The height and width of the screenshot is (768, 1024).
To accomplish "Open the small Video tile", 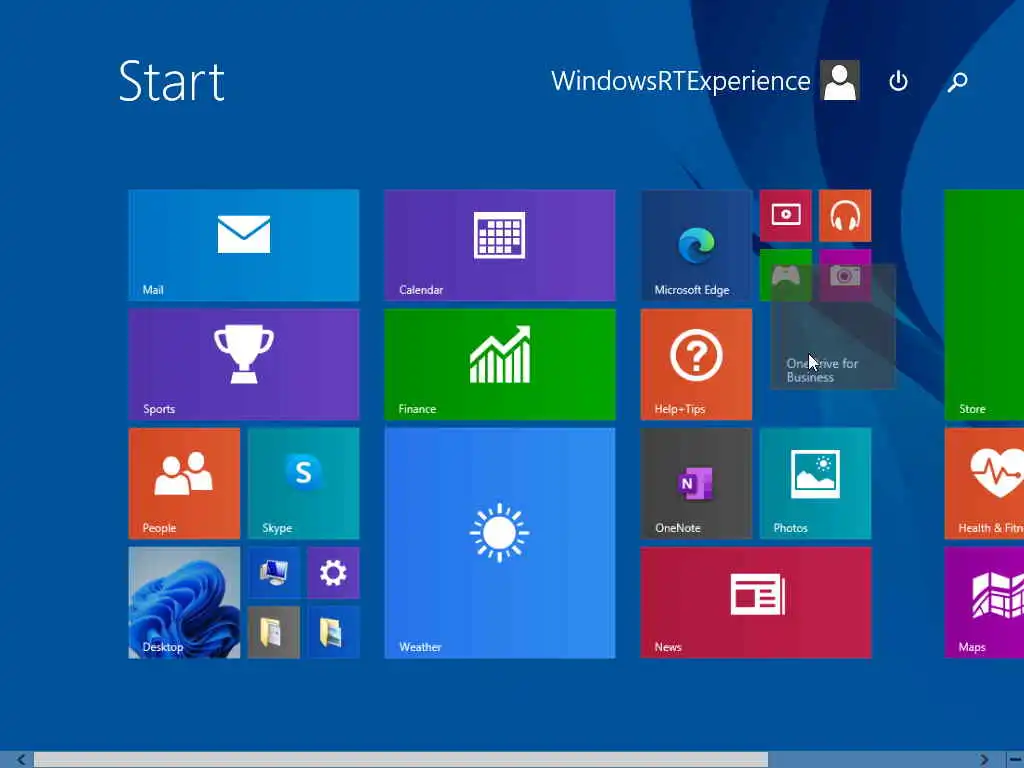I will (x=786, y=216).
